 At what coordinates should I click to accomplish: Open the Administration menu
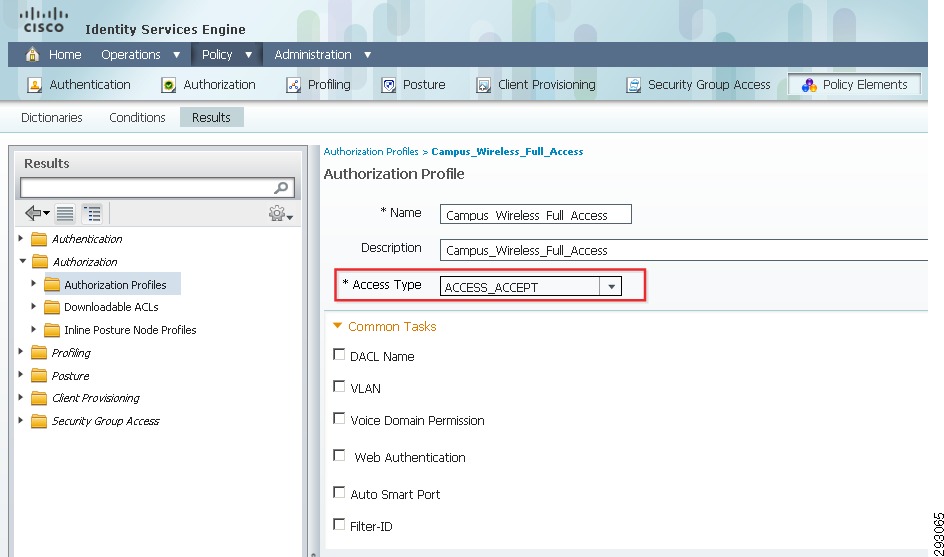[x=322, y=55]
